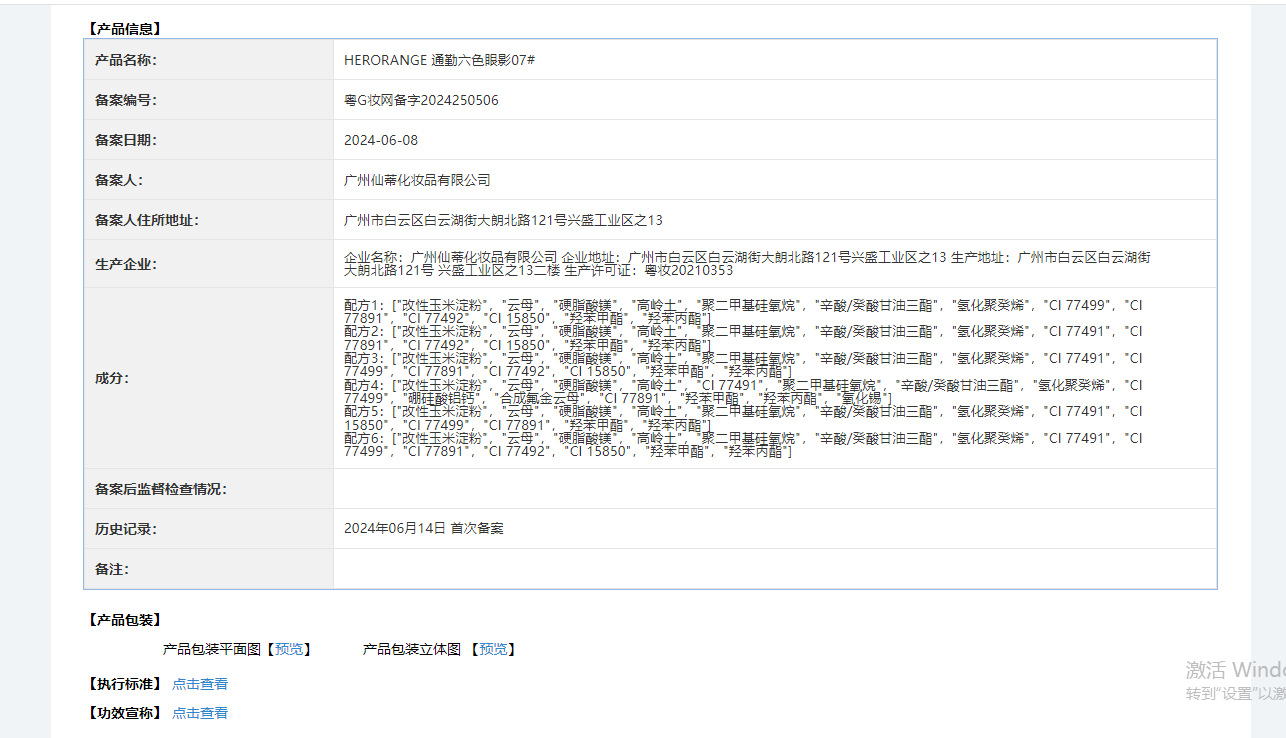Screen dimensions: 1286x738
Task: Select the 配方3 ingredient line
Action: click(x=743, y=365)
